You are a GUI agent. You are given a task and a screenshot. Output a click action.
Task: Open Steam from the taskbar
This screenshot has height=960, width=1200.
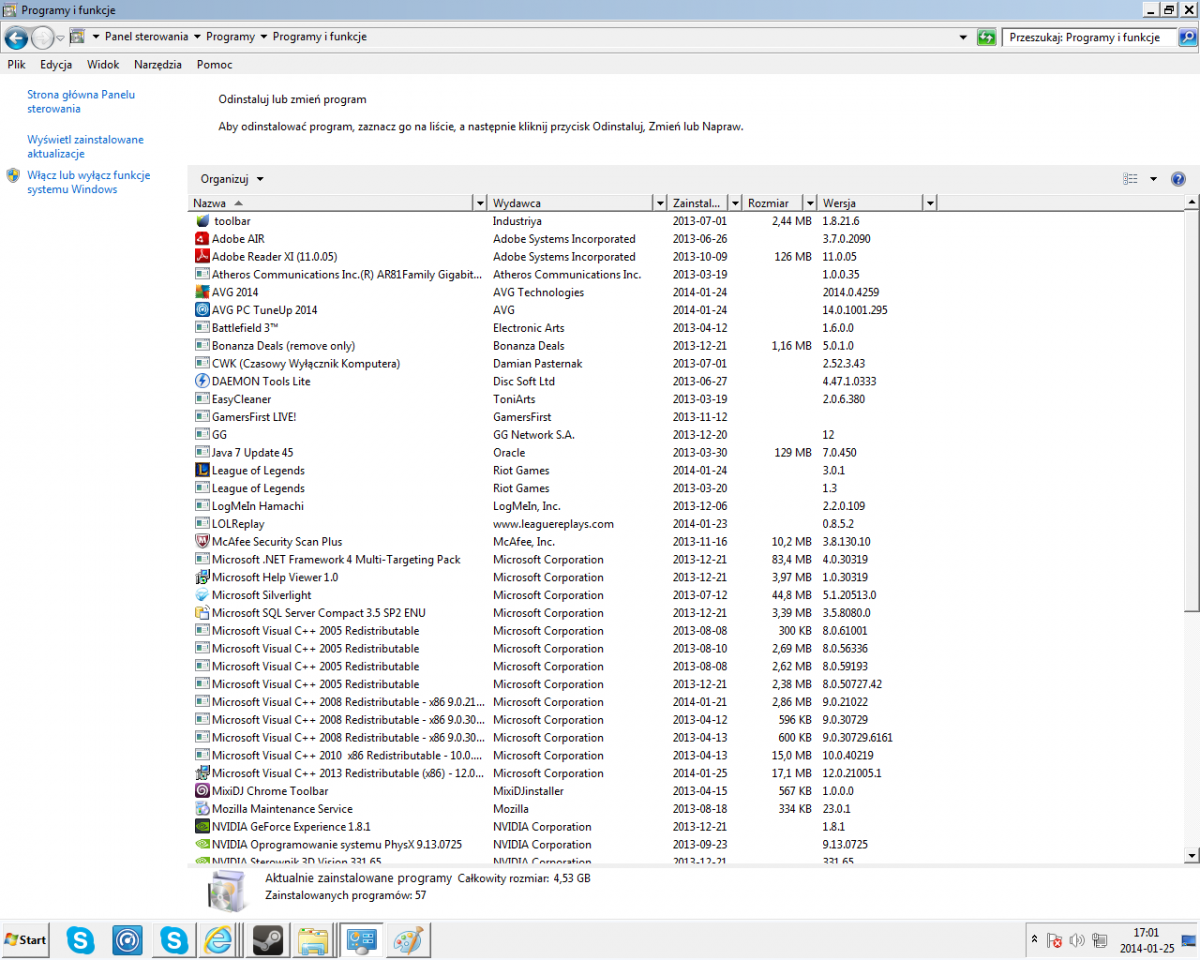[268, 940]
